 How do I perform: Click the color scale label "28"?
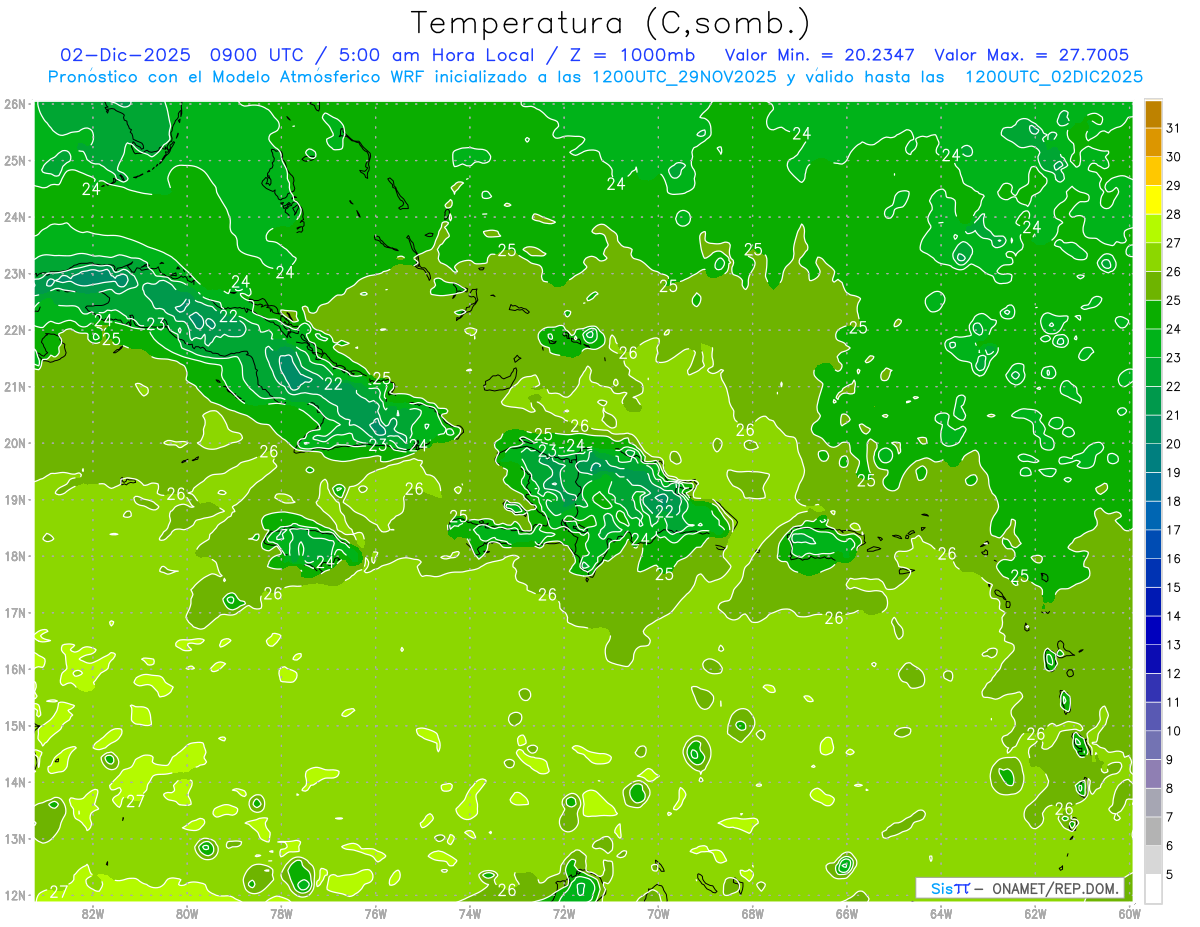pos(1173,214)
